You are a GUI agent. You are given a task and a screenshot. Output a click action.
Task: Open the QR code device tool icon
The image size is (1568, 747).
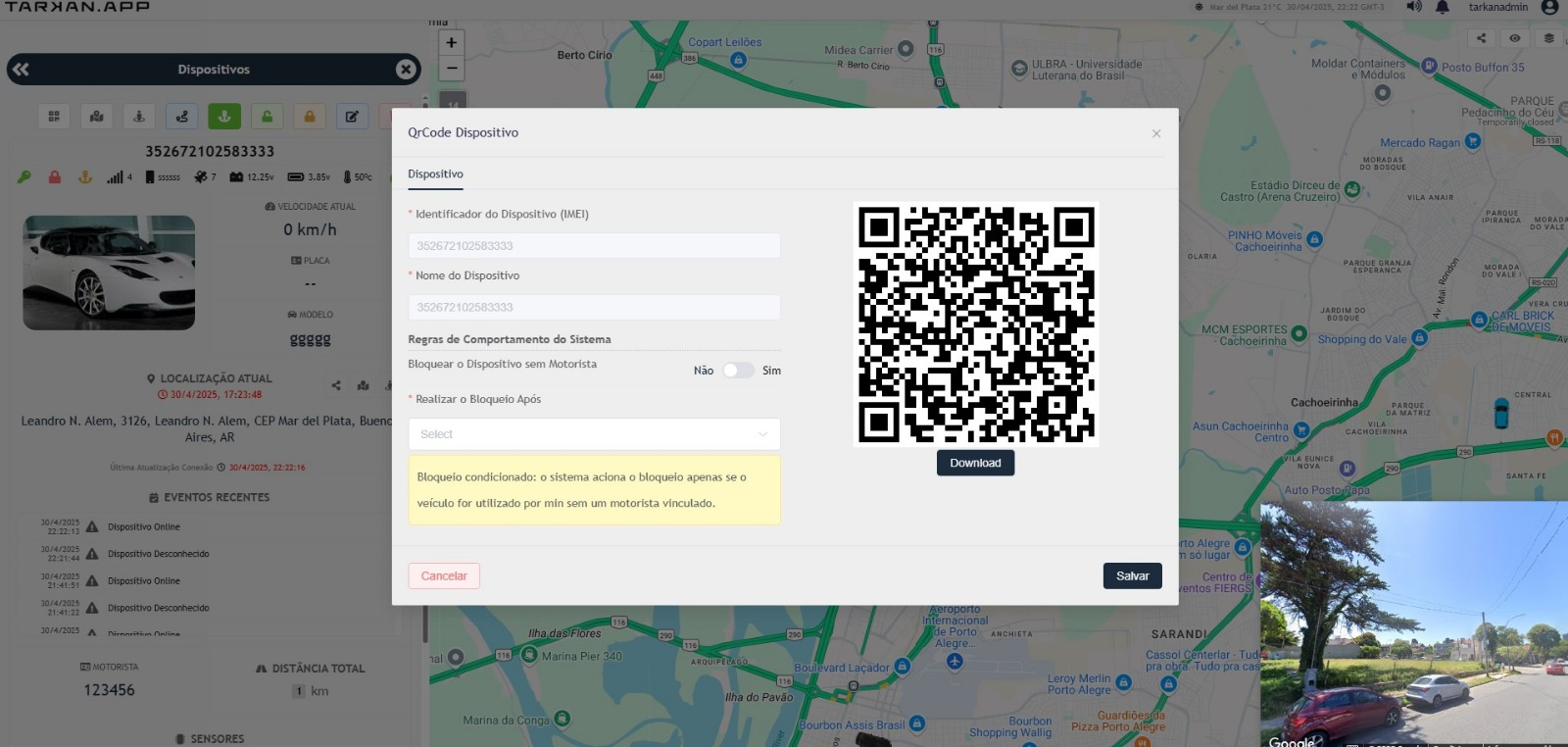point(54,117)
